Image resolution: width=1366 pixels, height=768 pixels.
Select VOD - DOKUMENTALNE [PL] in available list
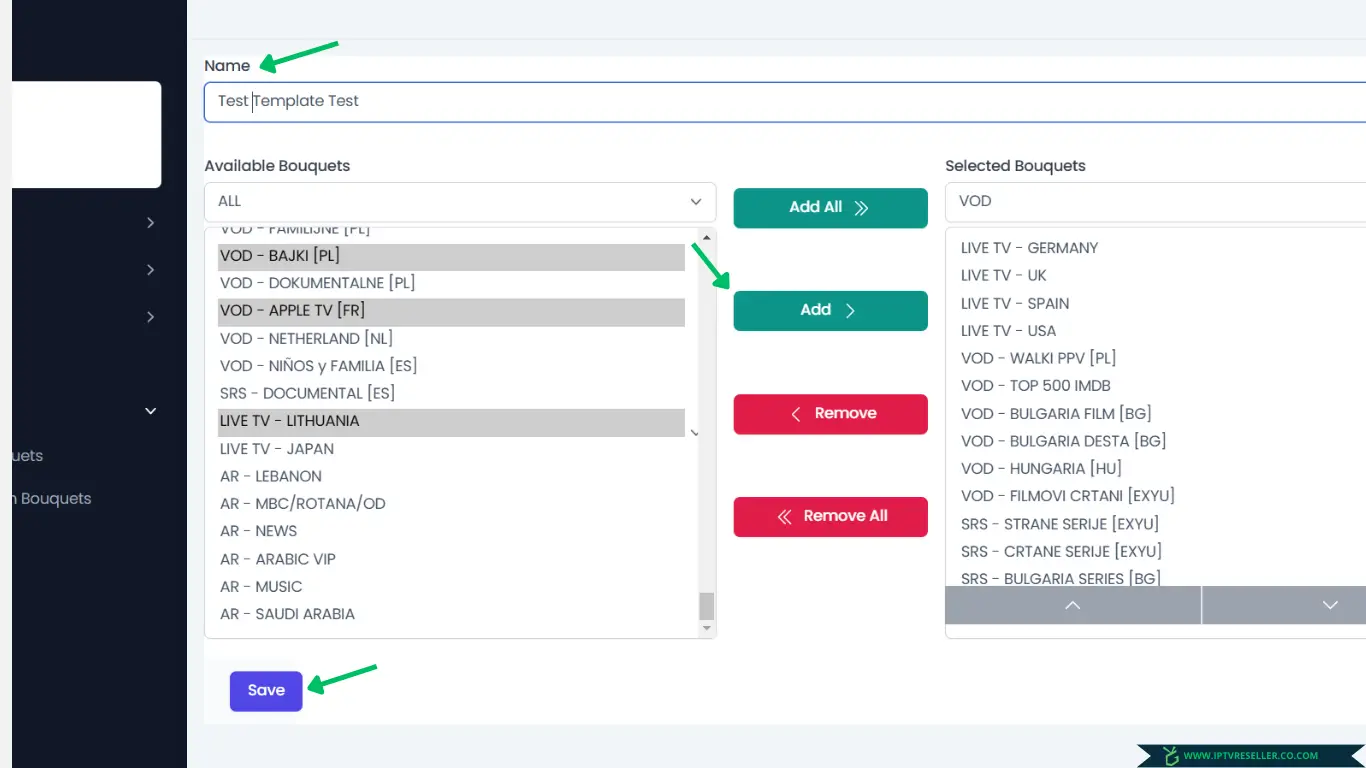point(317,283)
